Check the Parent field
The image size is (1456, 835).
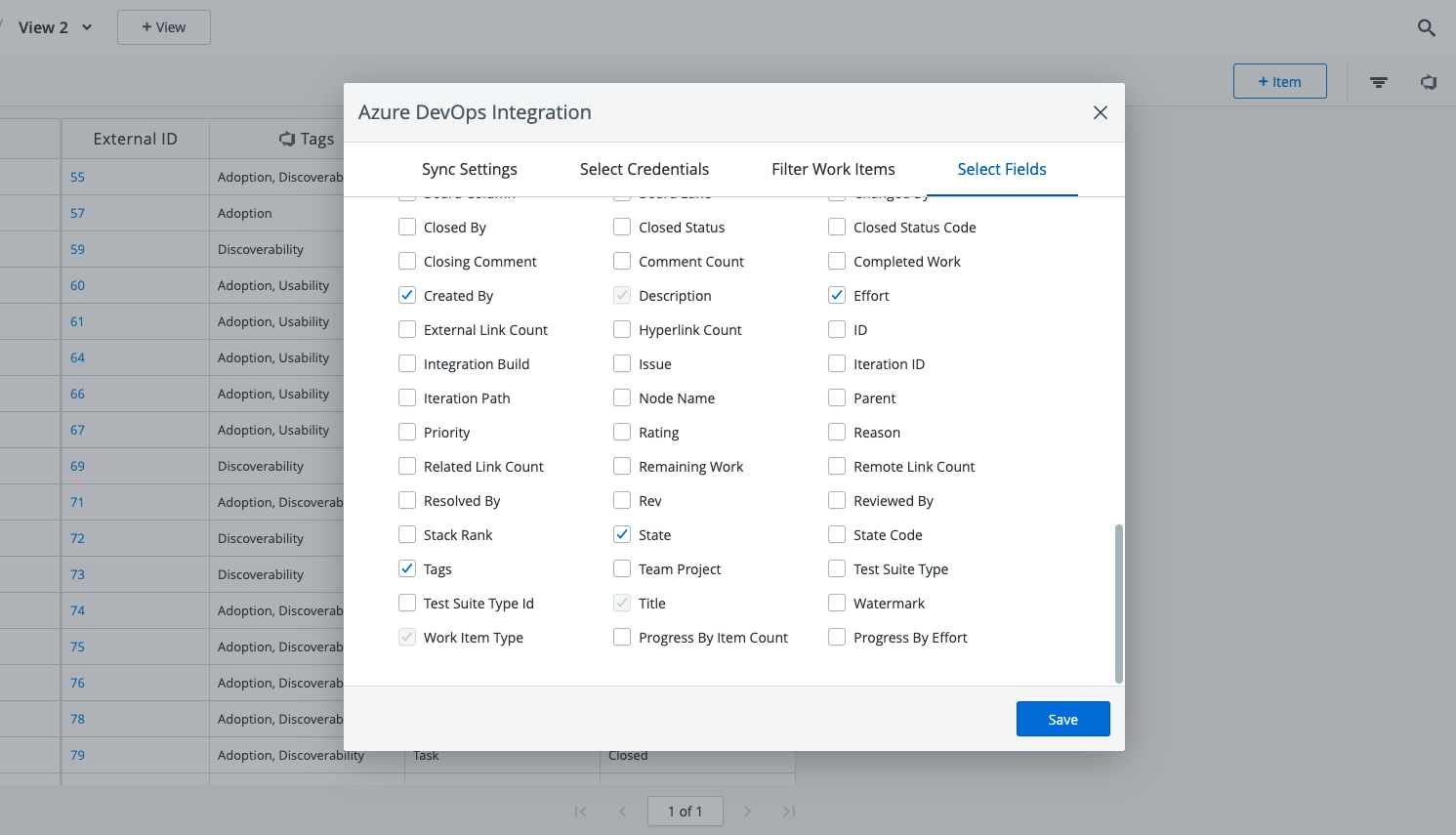click(837, 397)
